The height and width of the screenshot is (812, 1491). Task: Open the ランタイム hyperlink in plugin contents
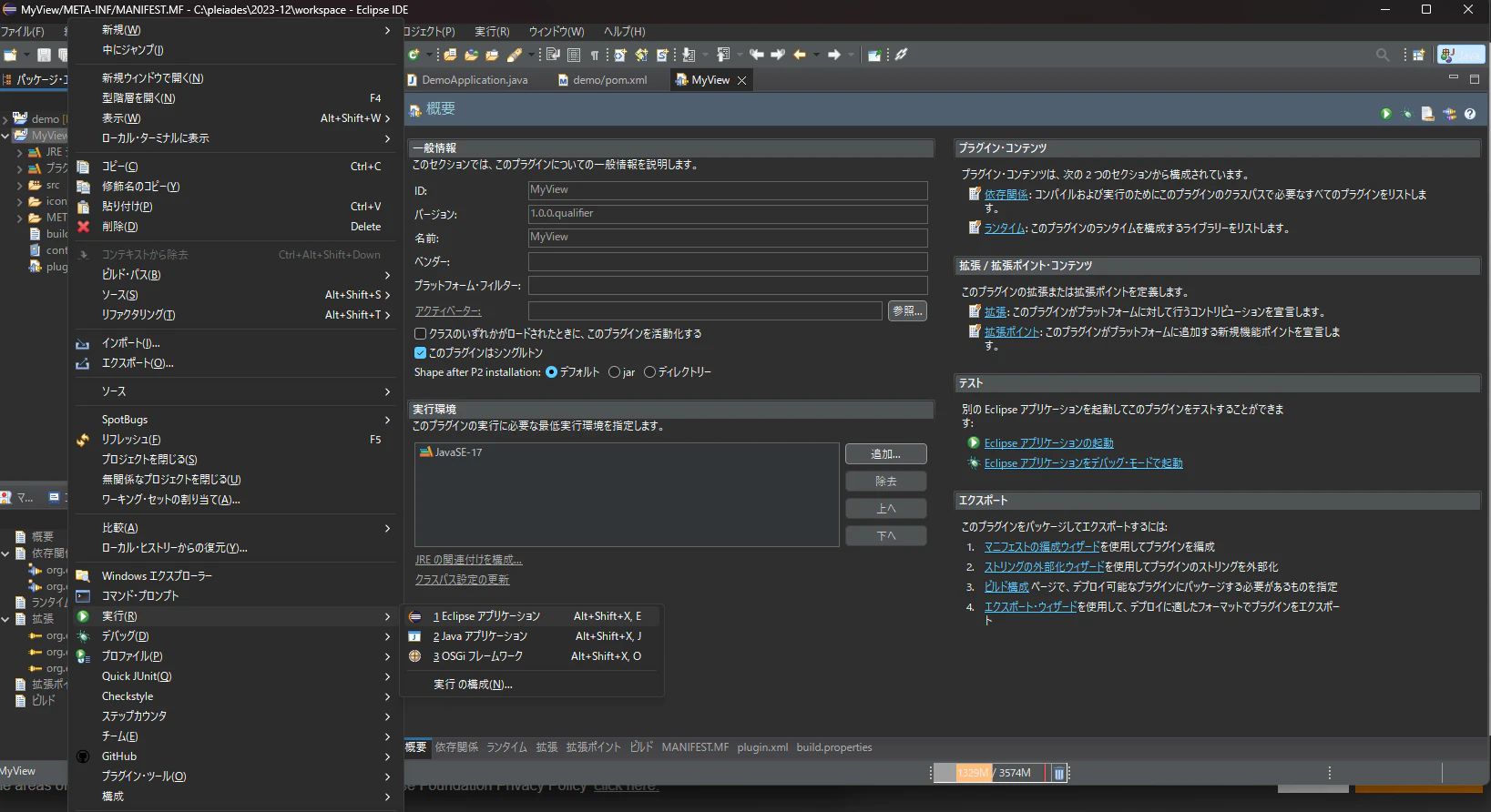tap(1006, 228)
